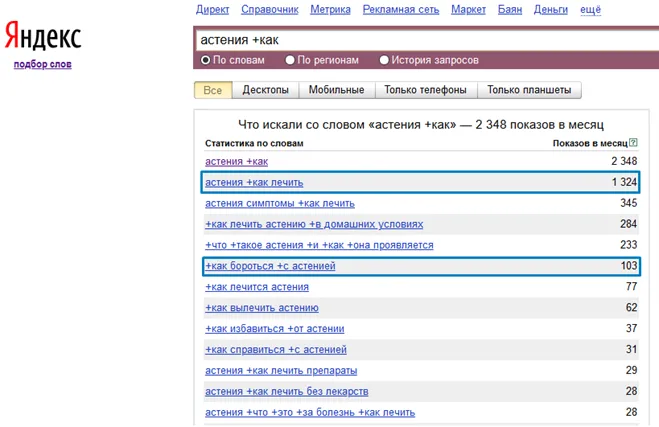Screen dimensions: 659x427
Task: Click the 233 impressions value
Action: pos(629,245)
